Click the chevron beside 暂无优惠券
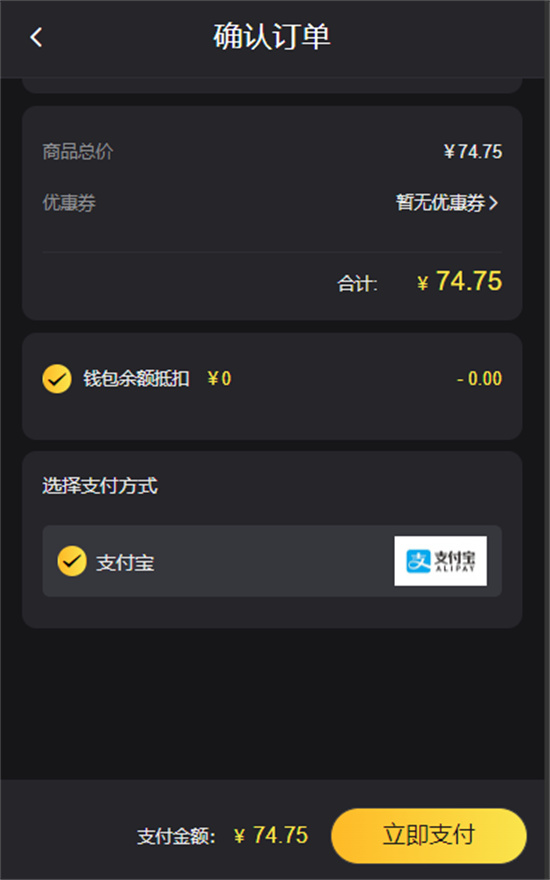550x880 pixels. pos(493,203)
